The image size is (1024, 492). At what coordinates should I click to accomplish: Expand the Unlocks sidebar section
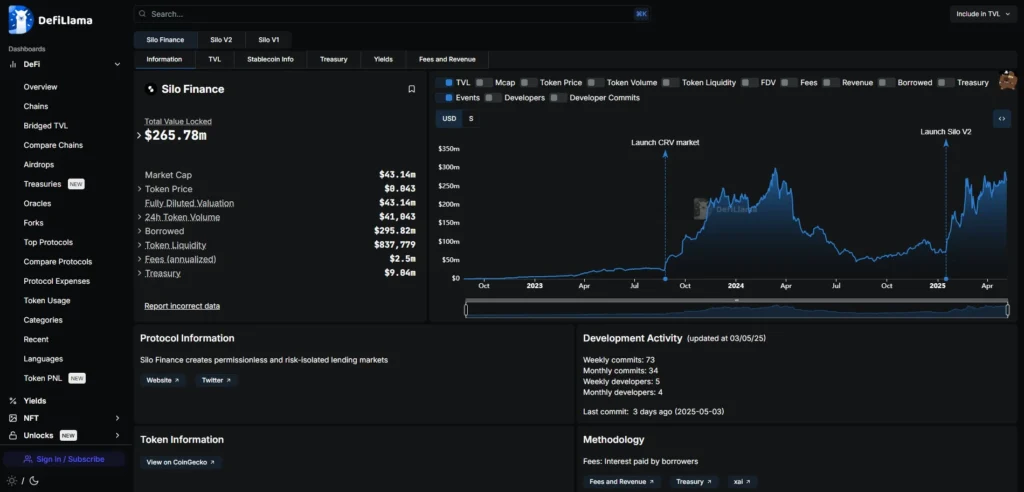(118, 435)
